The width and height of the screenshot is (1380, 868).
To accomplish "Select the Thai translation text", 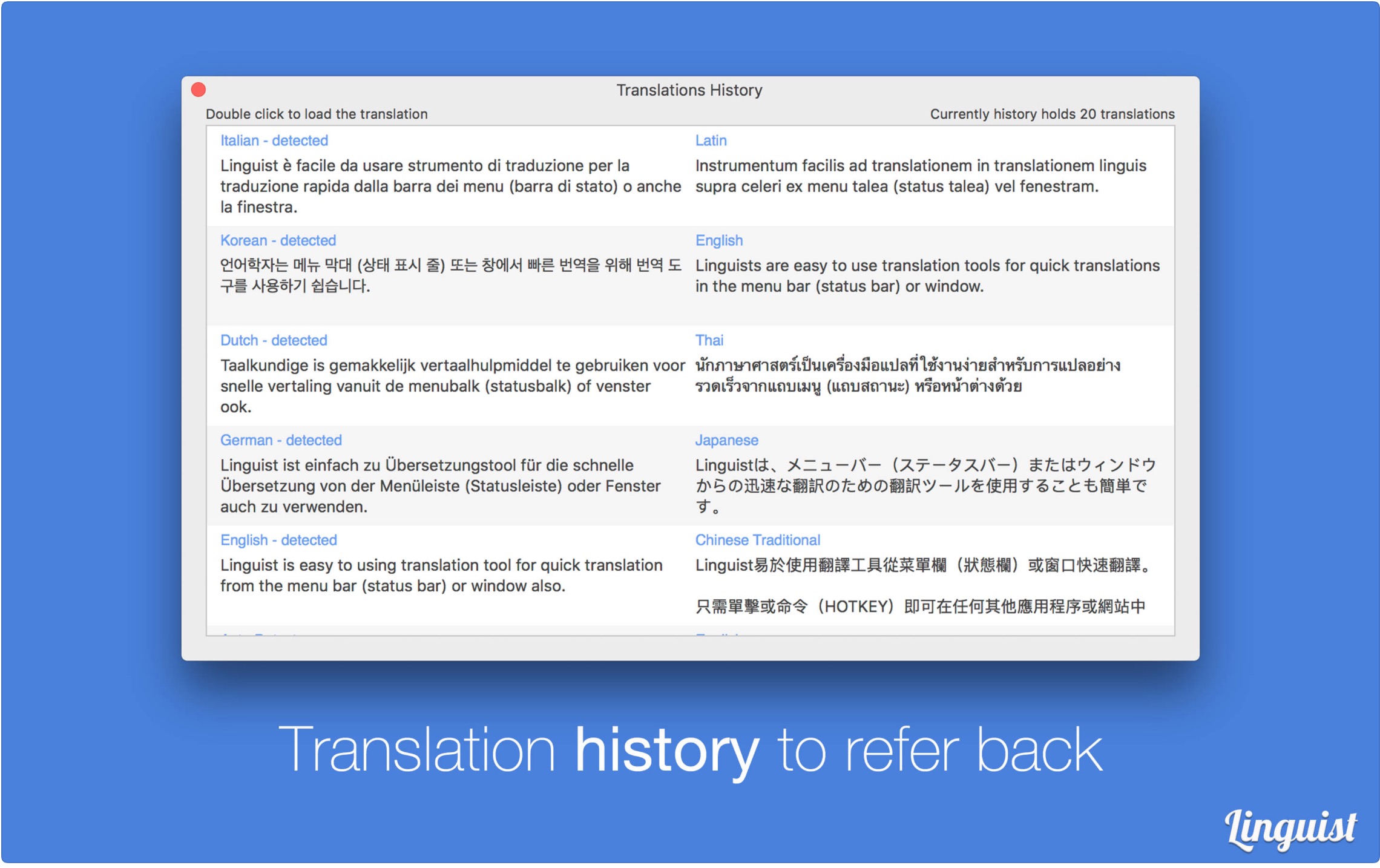I will point(907,375).
